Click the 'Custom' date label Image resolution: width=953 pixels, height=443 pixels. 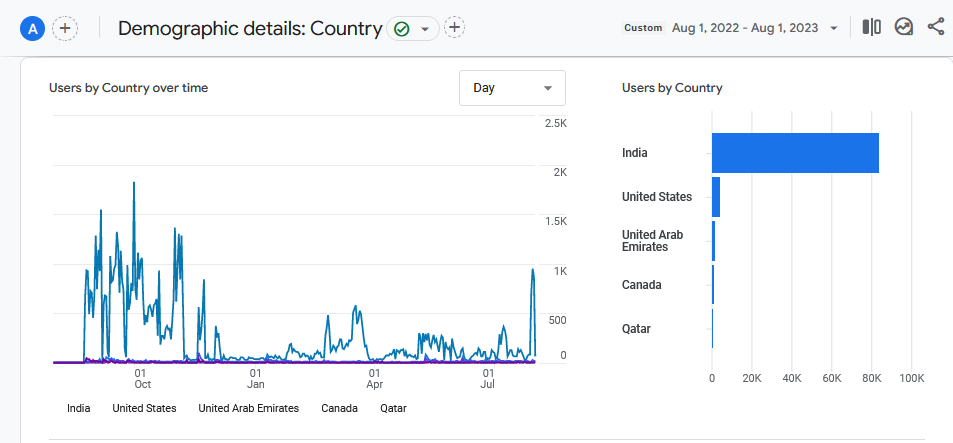coord(643,28)
